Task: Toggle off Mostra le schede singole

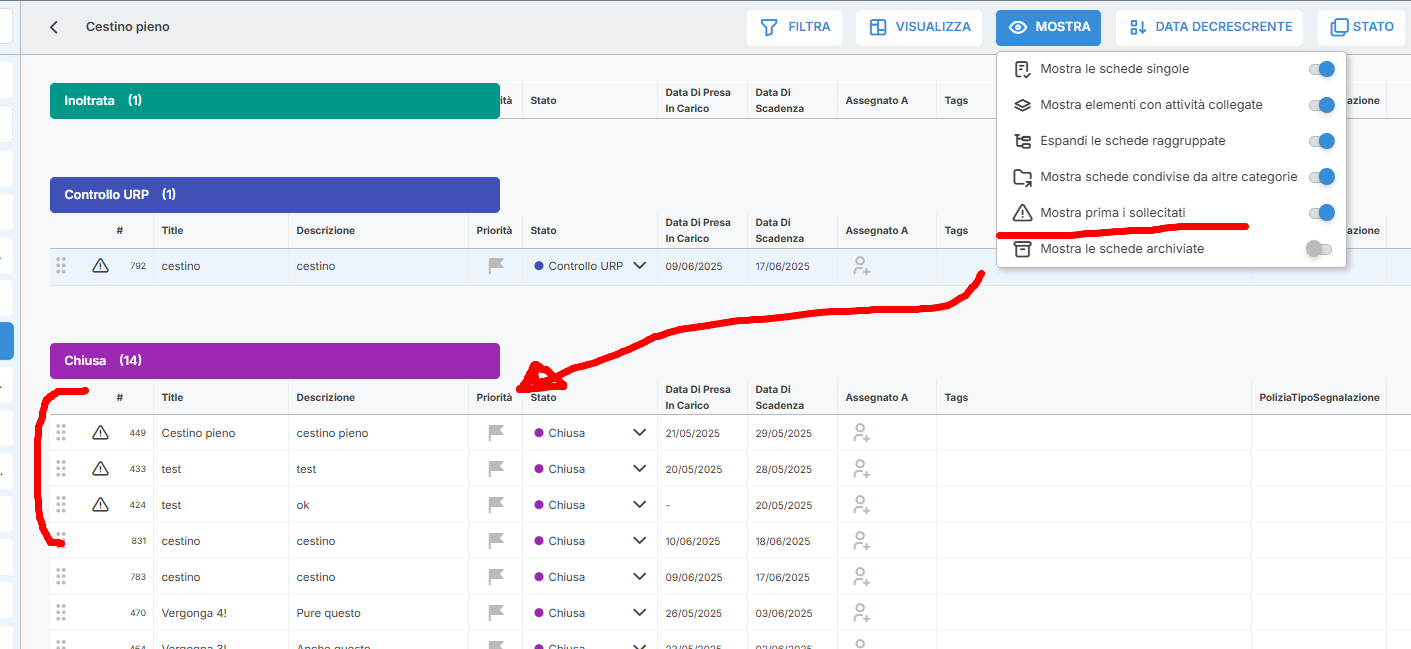Action: point(1321,69)
